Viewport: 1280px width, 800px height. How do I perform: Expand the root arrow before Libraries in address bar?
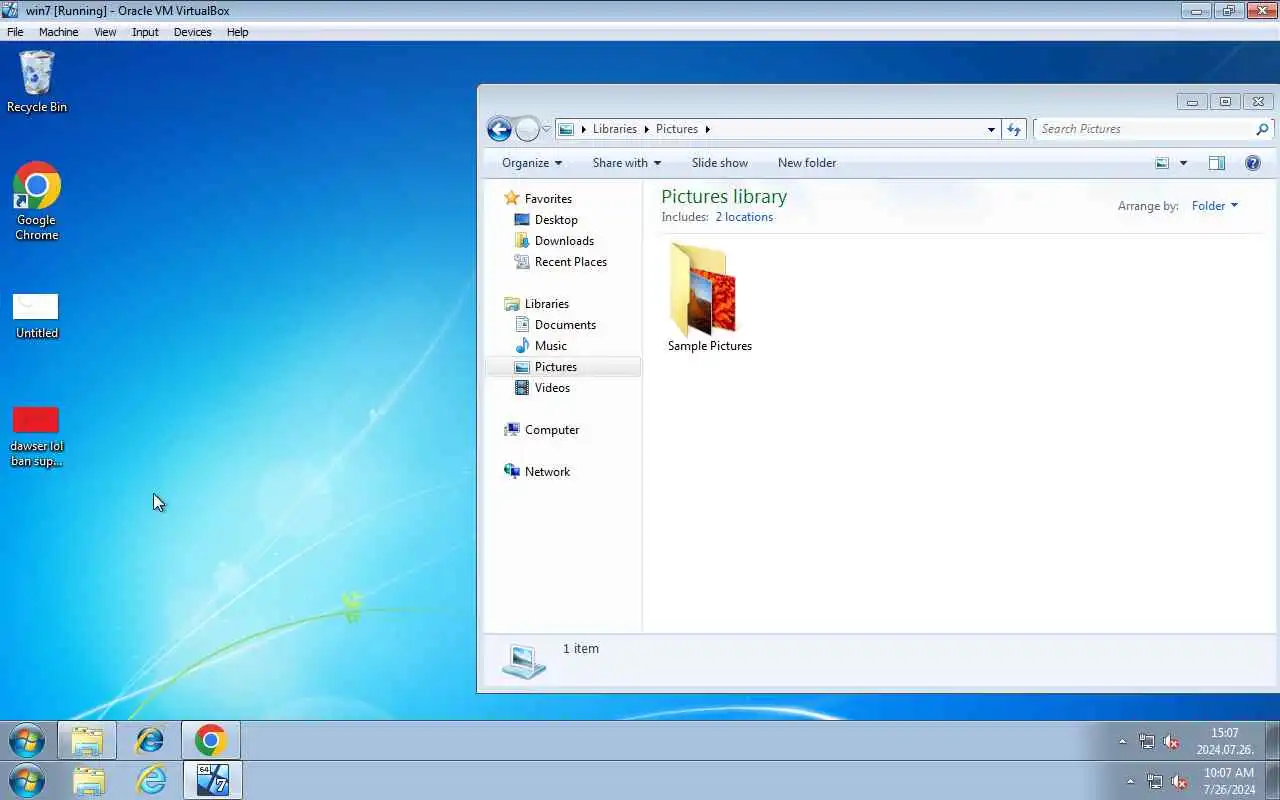coord(584,129)
